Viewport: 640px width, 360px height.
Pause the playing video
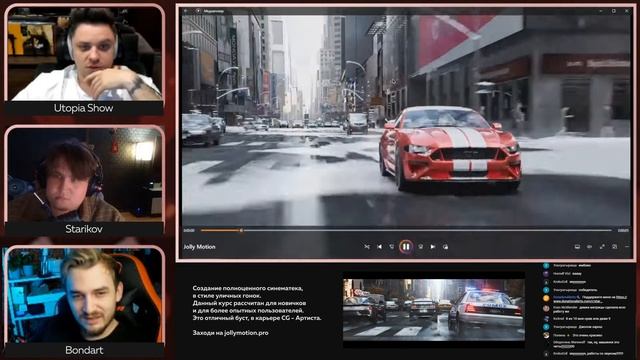pos(406,247)
